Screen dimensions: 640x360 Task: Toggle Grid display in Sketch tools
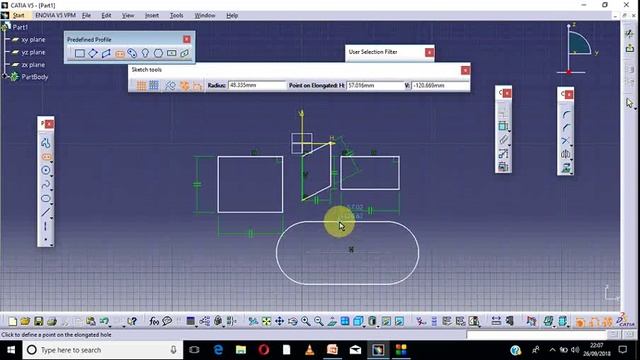141,85
